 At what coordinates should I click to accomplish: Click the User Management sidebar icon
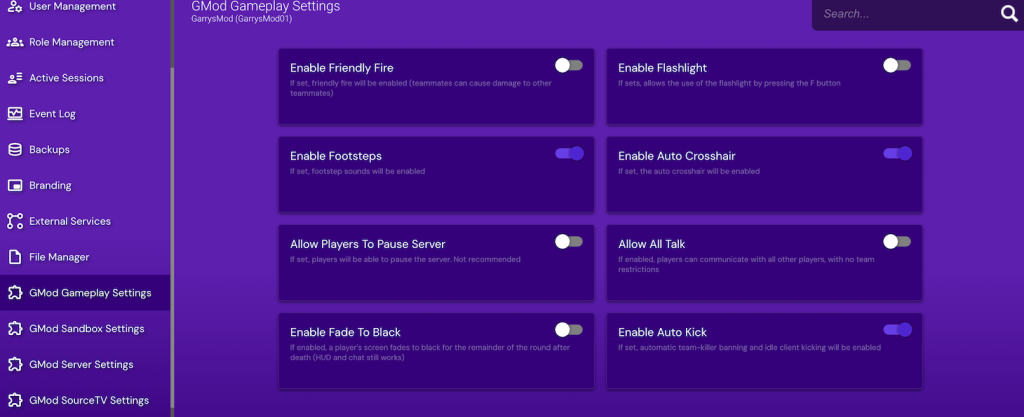pyautogui.click(x=15, y=7)
